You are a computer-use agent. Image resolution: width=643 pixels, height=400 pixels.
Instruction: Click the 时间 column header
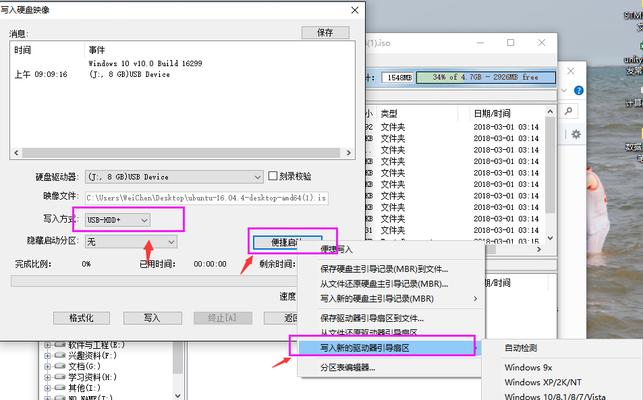23,50
